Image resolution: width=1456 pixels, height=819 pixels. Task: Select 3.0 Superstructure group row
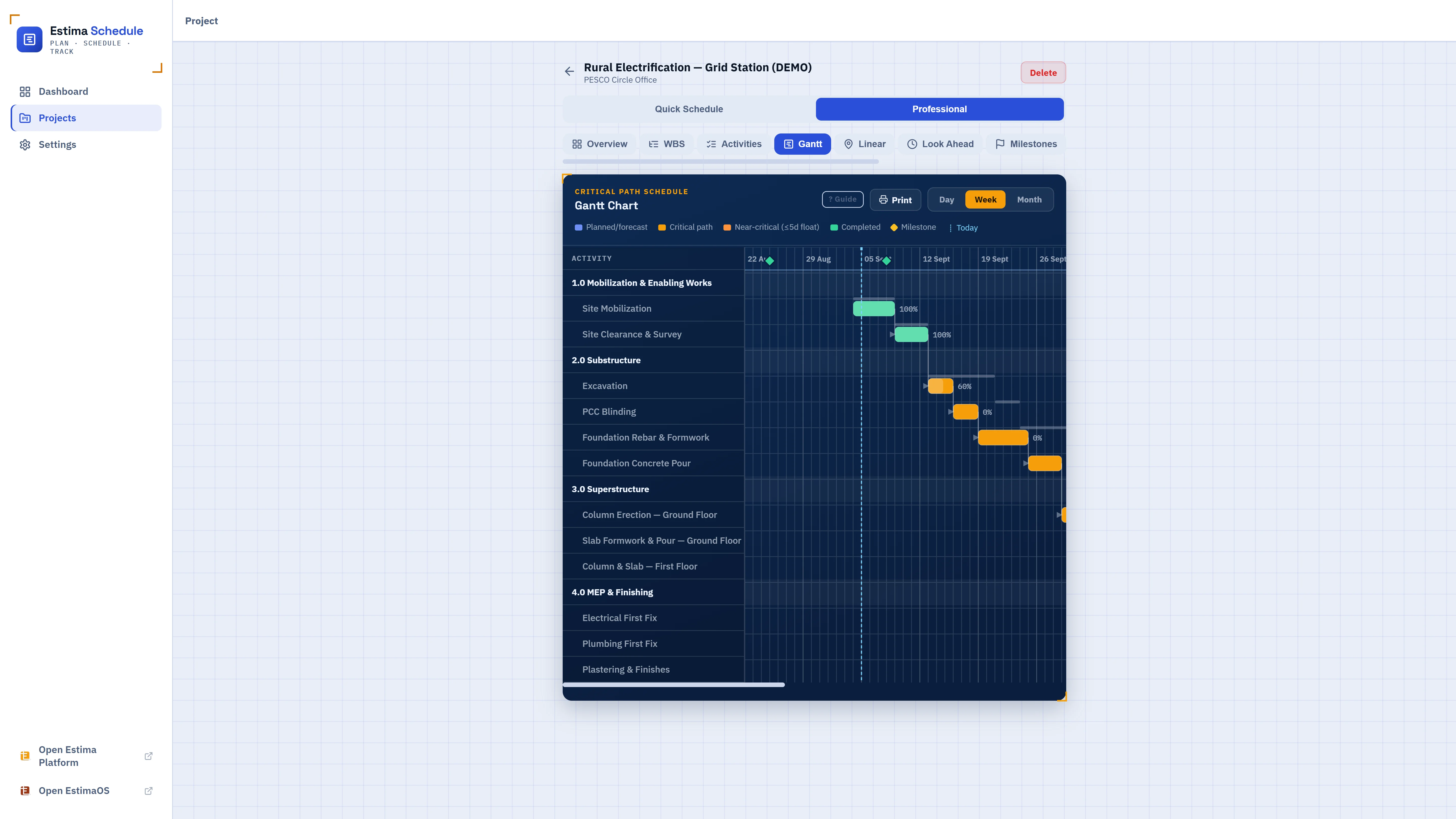(653, 489)
